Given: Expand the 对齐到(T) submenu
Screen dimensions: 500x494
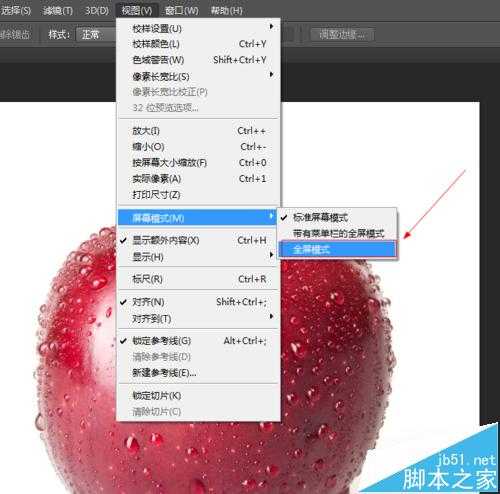Looking at the screenshot, I should tap(198, 318).
